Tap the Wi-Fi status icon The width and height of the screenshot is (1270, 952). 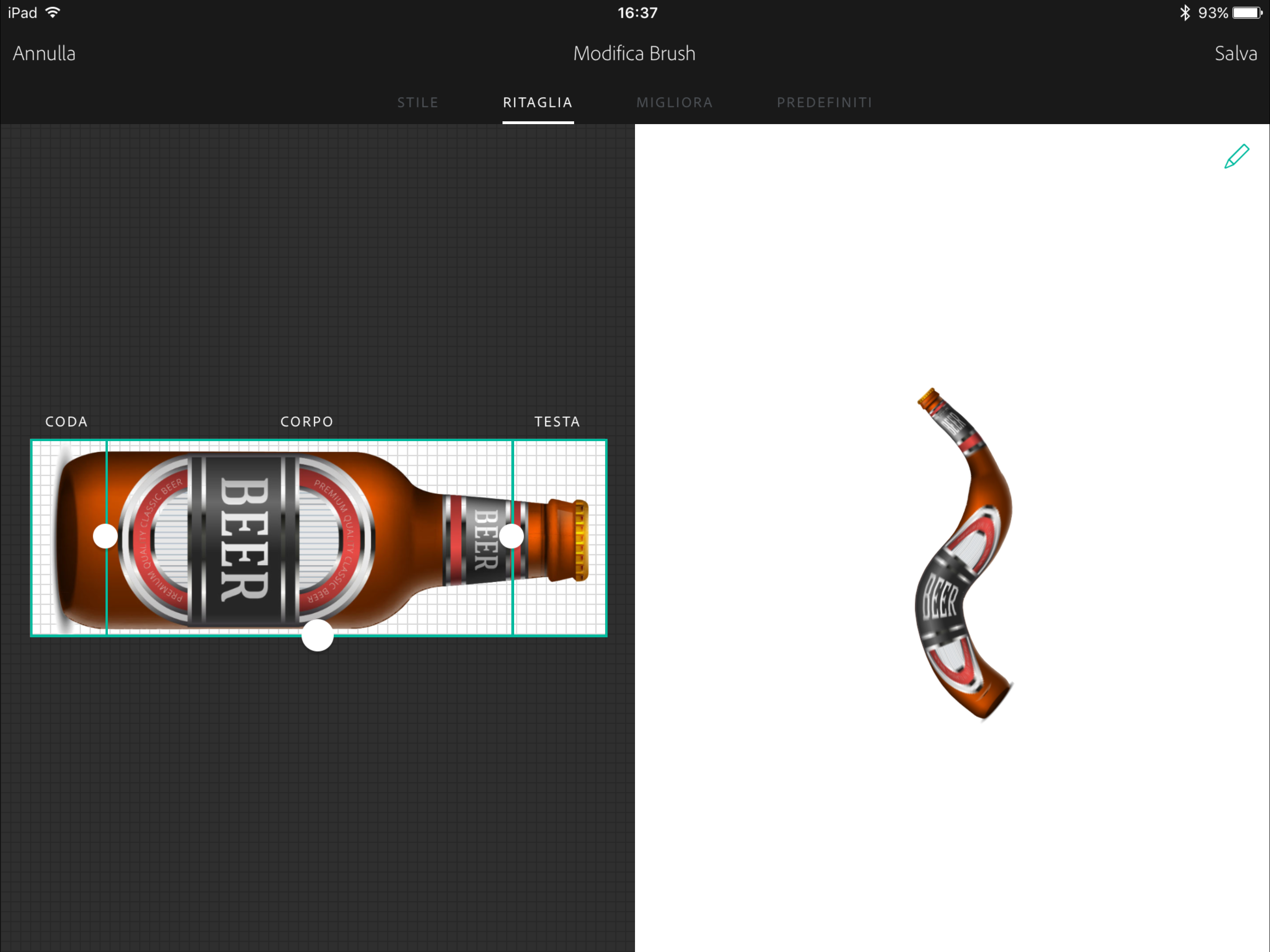coord(53,13)
